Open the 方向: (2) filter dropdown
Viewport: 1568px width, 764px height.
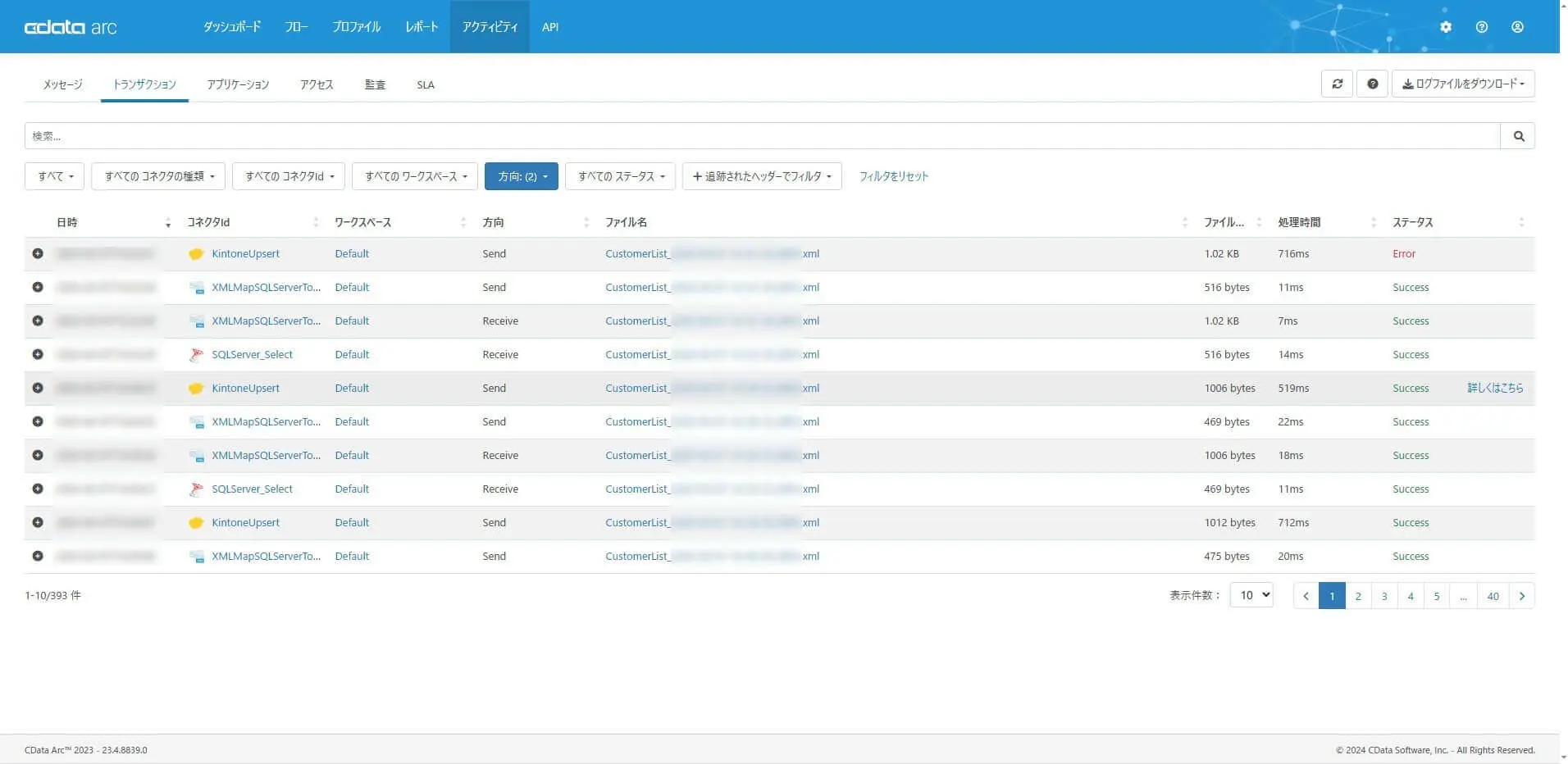[x=522, y=176]
